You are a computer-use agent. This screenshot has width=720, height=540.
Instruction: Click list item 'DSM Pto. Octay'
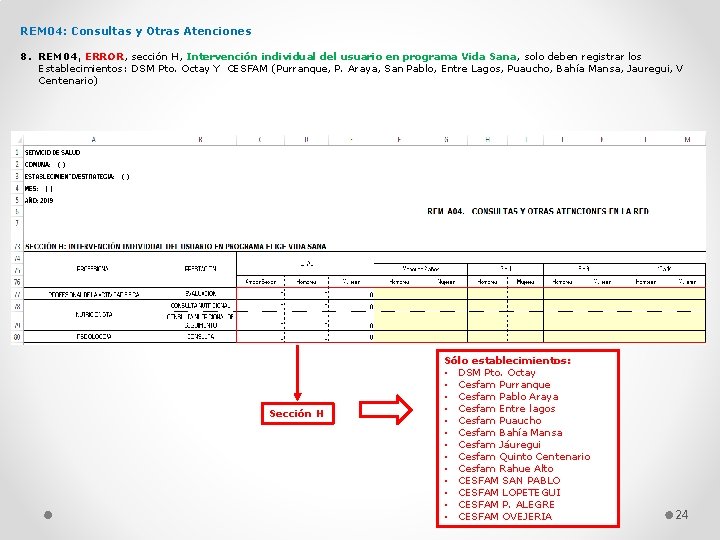point(497,372)
